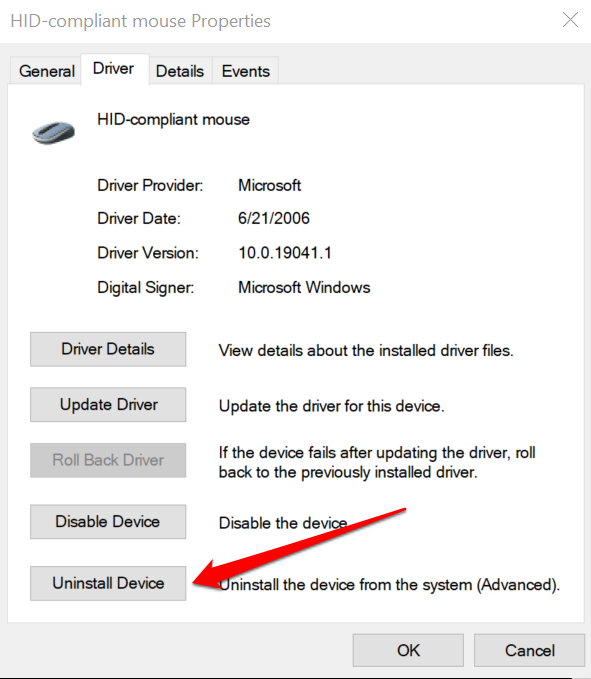Dismiss the dialog with Cancel

coord(529,650)
